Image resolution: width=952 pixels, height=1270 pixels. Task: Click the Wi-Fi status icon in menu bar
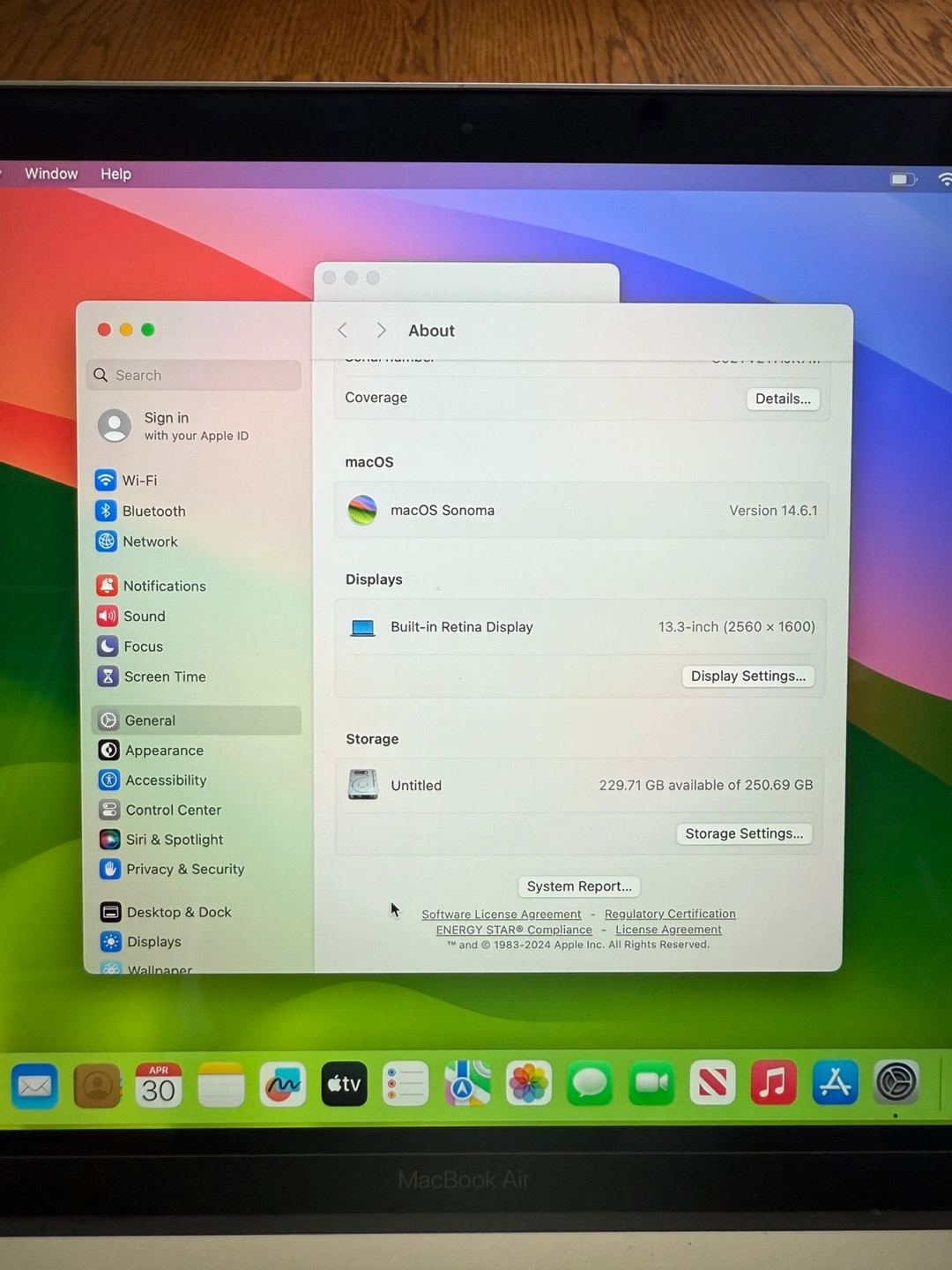(x=945, y=179)
